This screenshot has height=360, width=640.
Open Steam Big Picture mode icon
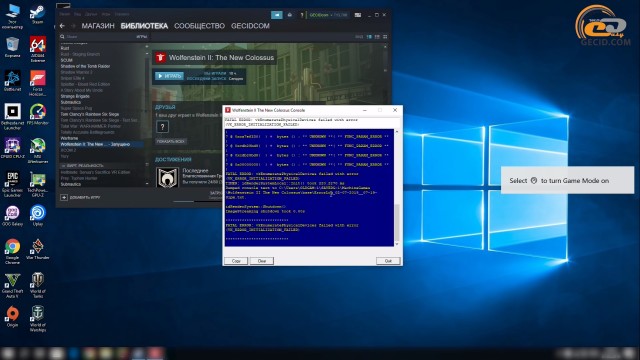coord(358,15)
